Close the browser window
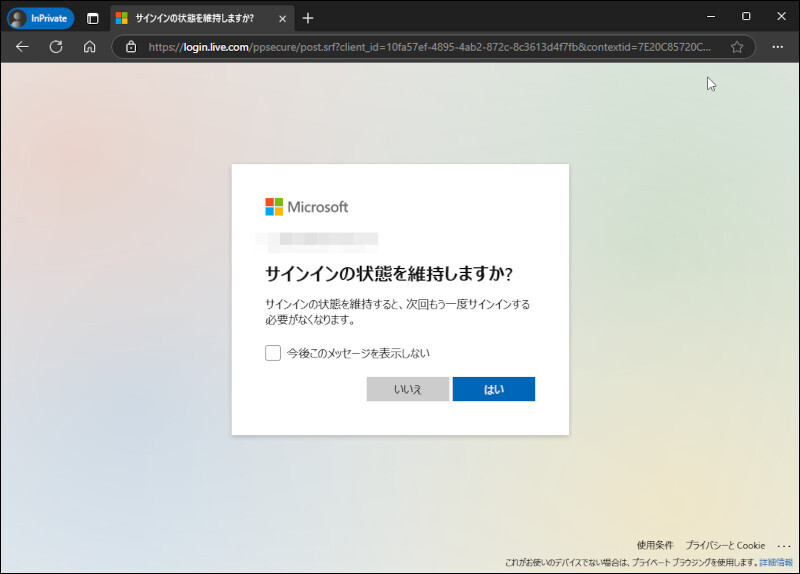 point(781,16)
